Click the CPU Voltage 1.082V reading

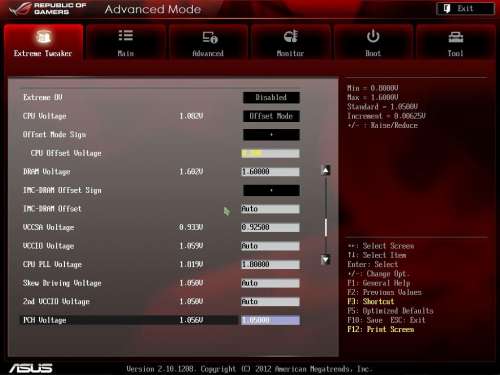tap(191, 116)
